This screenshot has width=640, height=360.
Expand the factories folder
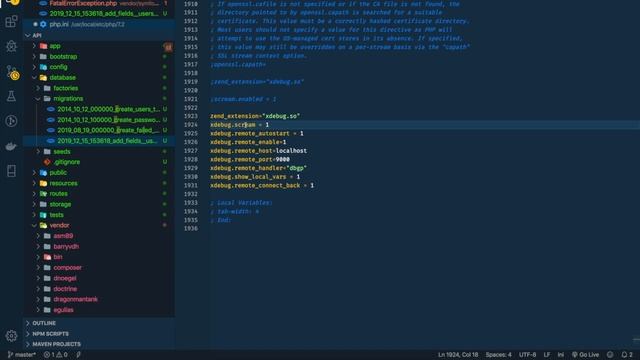(99, 88)
